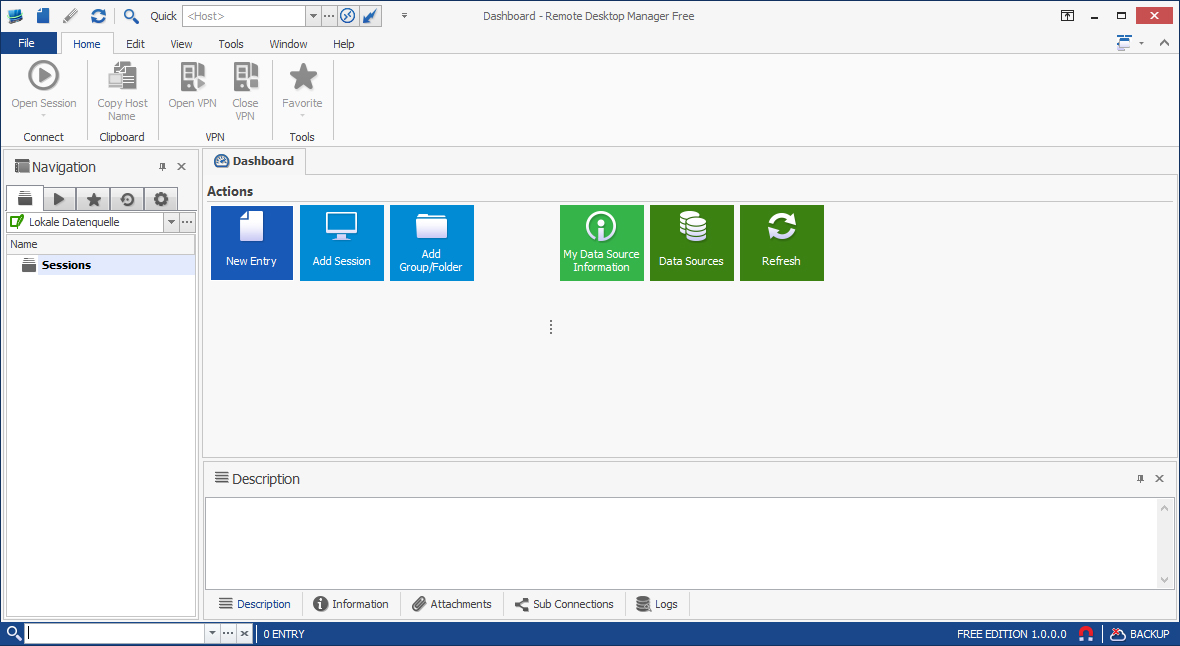Collapse the ribbon with the chevron arrow
Screen dimensions: 1180x646
click(x=1164, y=43)
